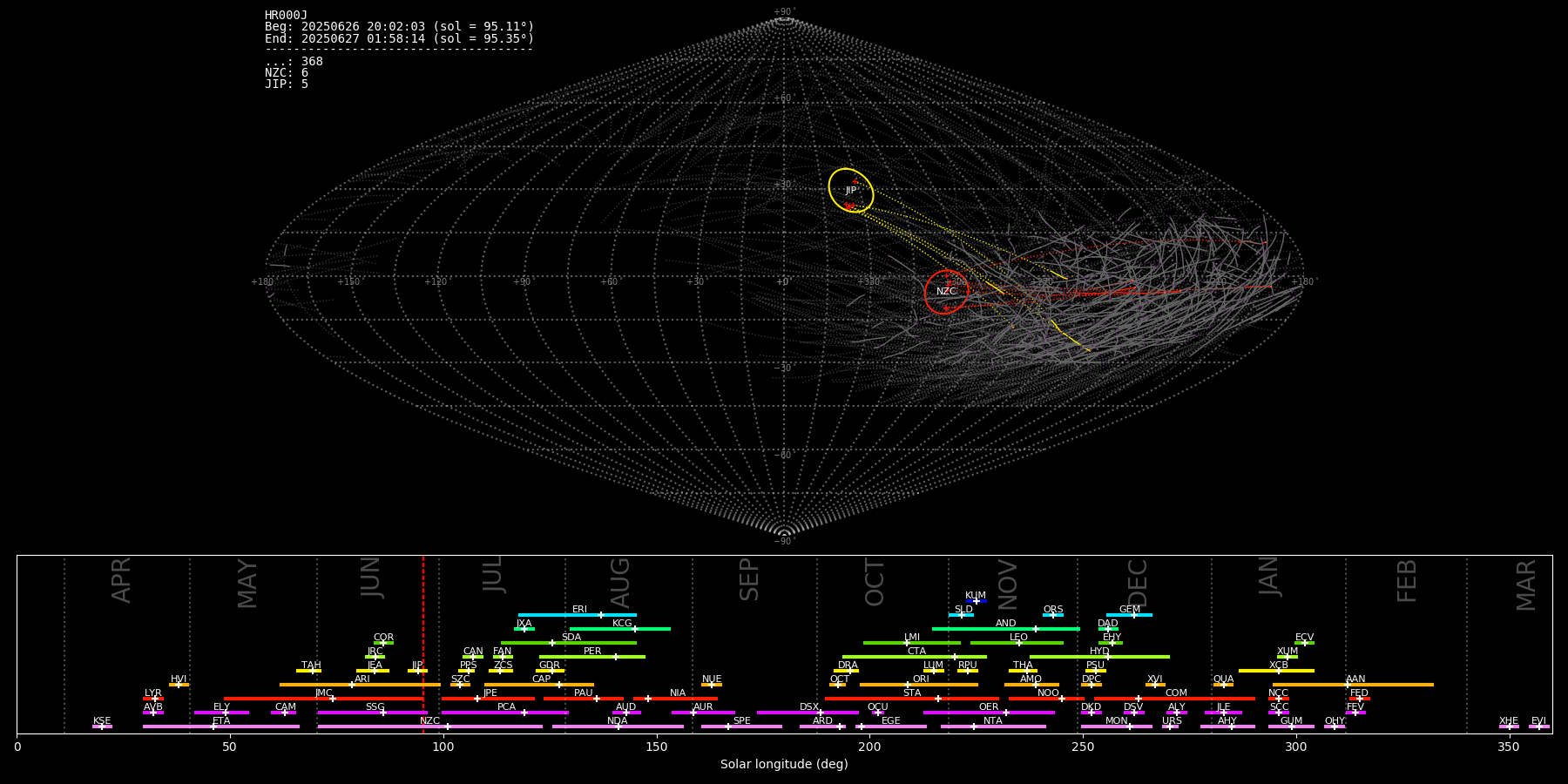Click the ERI cyan shower bar
This screenshot has height=784, width=1568.
(x=578, y=615)
